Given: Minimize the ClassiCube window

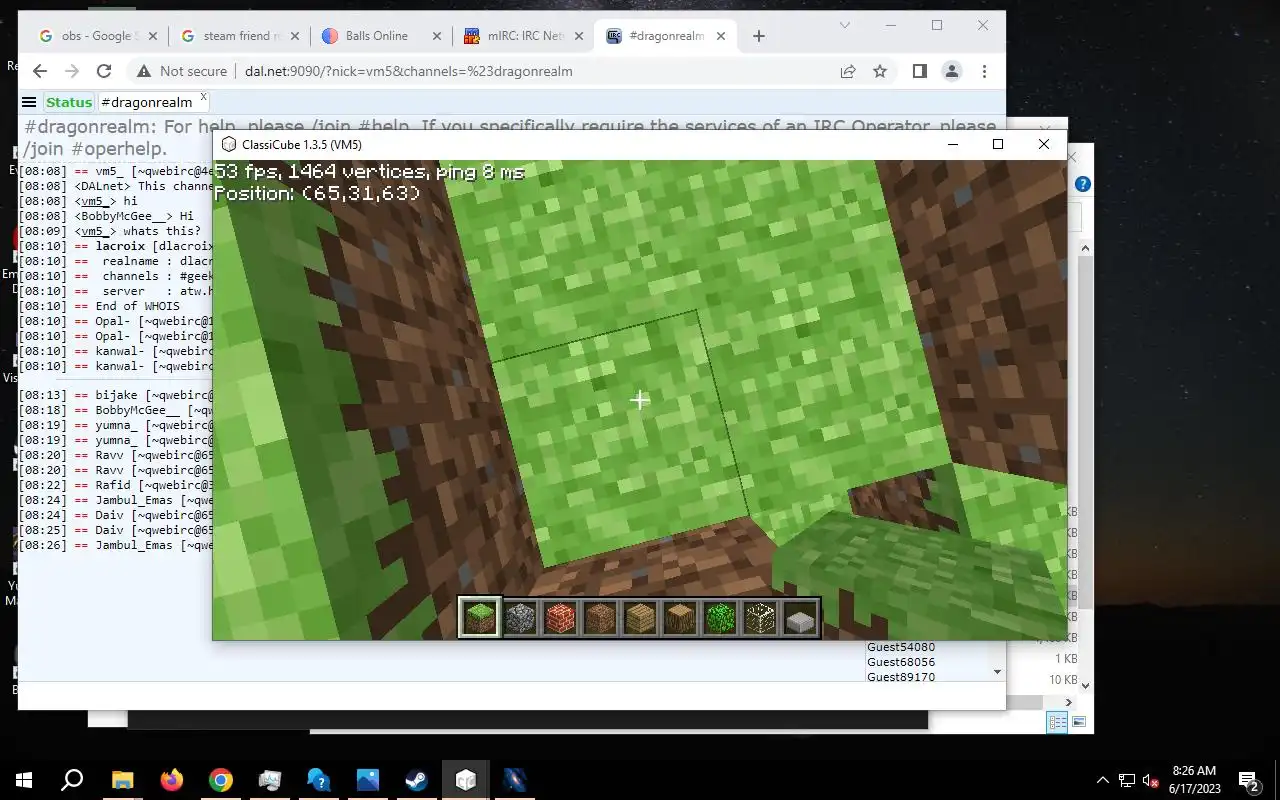Looking at the screenshot, I should [952, 145].
